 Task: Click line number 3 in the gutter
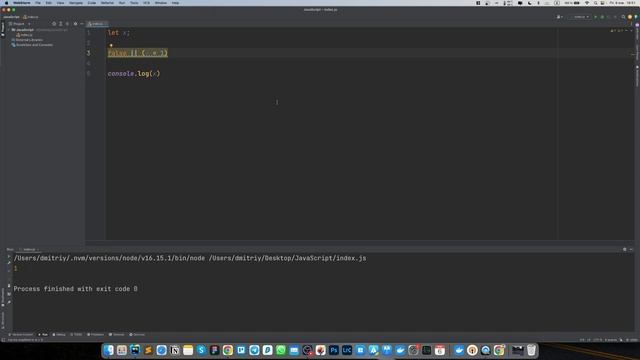(x=89, y=53)
